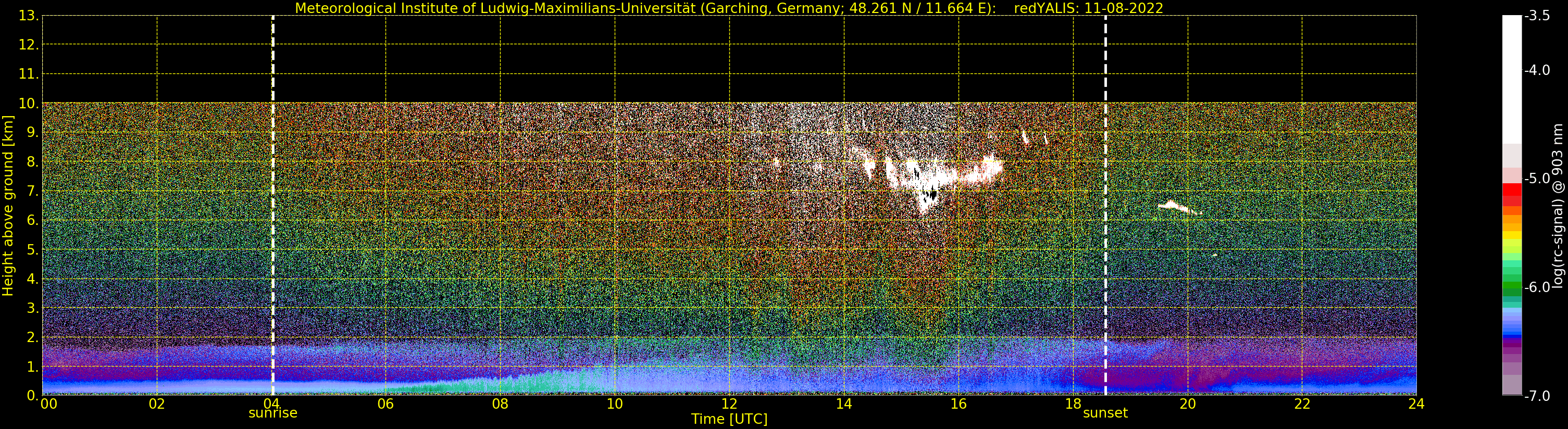
Task: Click the time tick label '00'
Action: (x=48, y=404)
